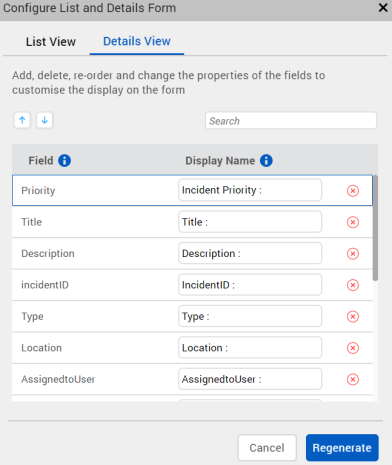The image size is (392, 465).
Task: Click the Regenerate button
Action: coord(342,448)
